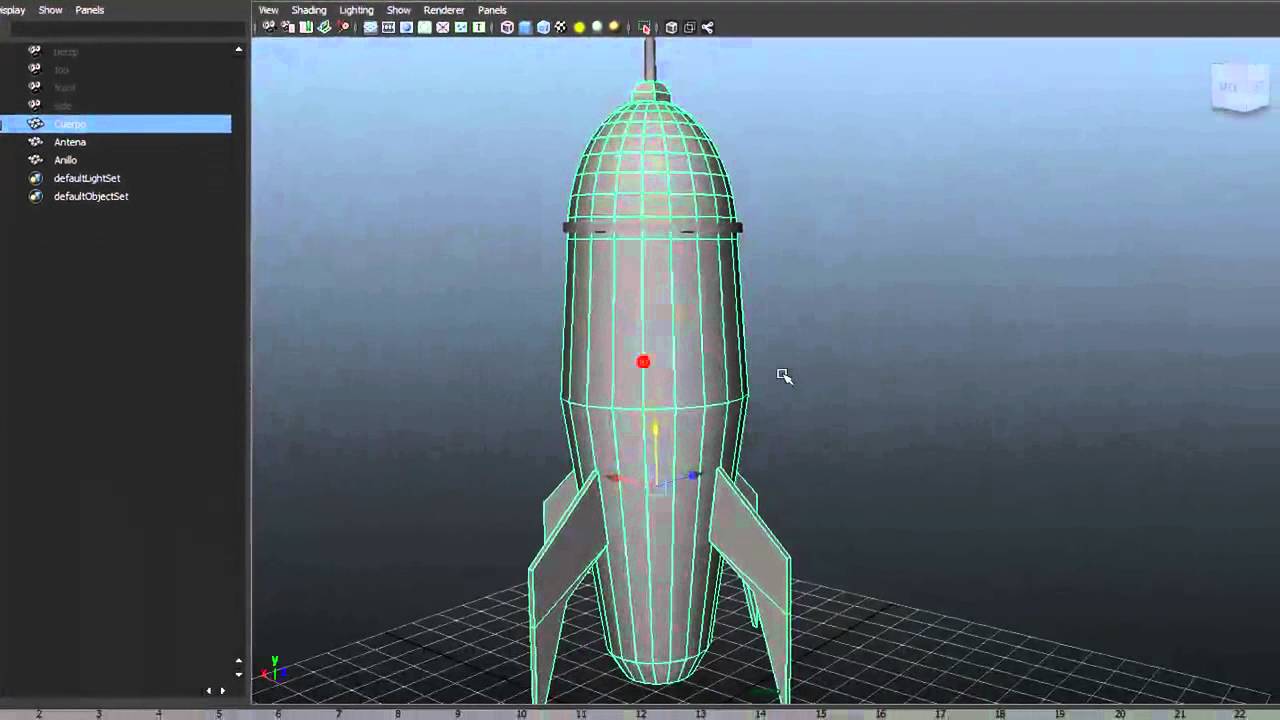This screenshot has height=720, width=1280.
Task: Open the viewport View menu
Action: (x=268, y=10)
